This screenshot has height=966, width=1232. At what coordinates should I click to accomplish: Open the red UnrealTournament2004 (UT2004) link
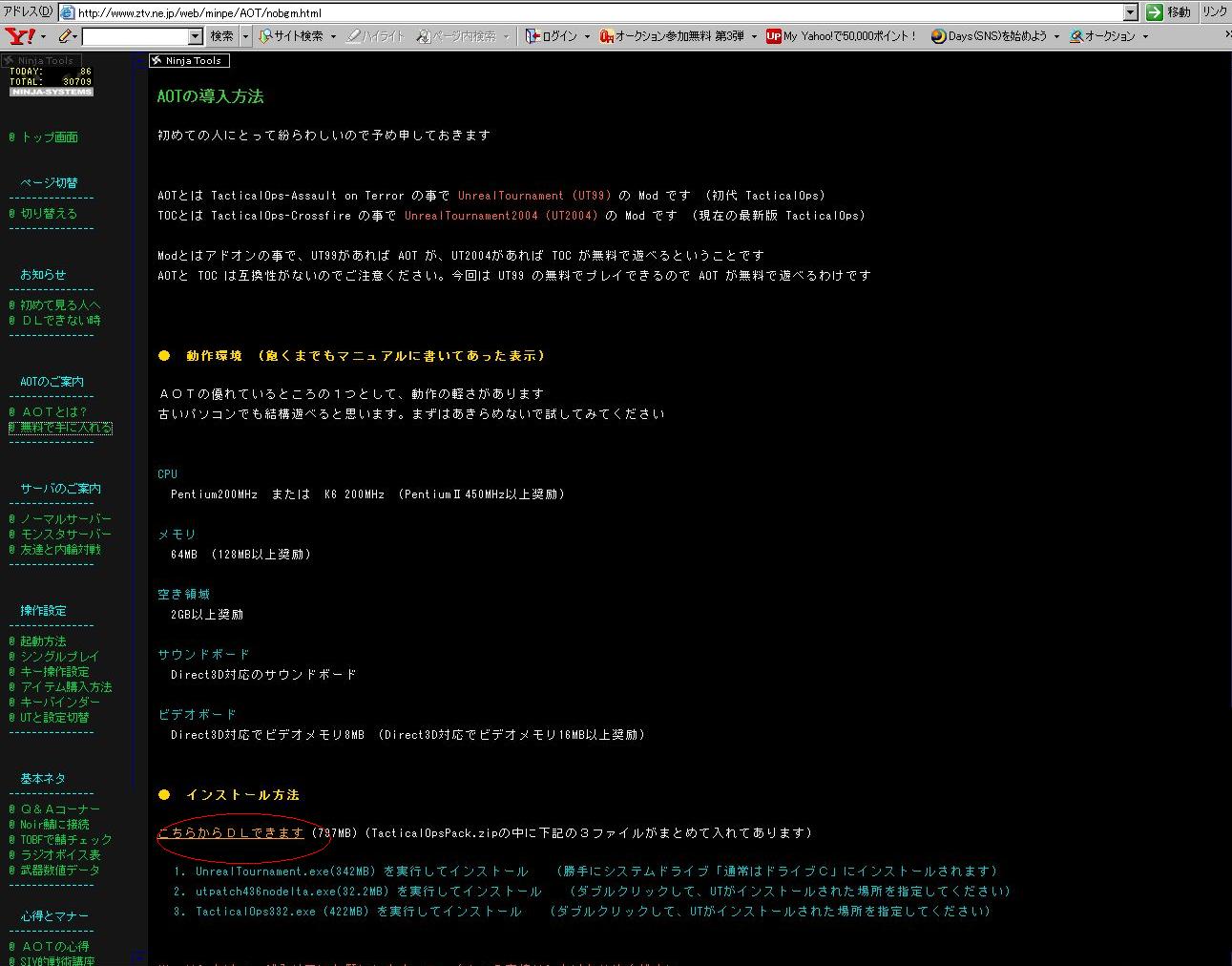pos(501,216)
